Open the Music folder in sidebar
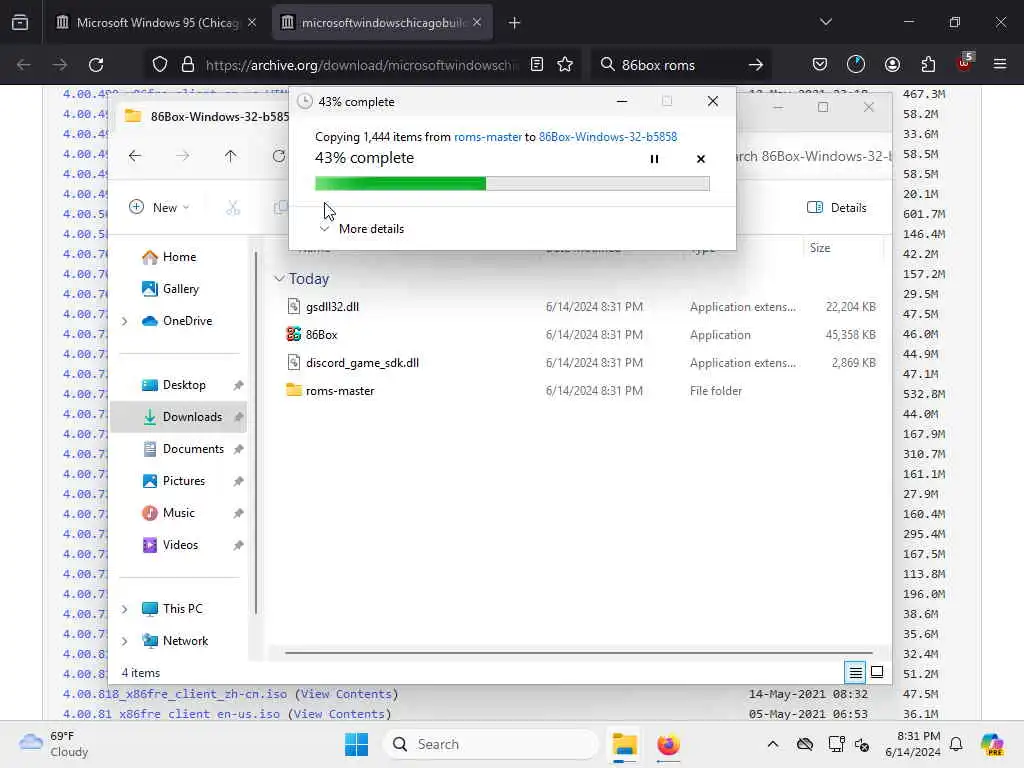Screen dimensions: 1024x768 pos(180,513)
